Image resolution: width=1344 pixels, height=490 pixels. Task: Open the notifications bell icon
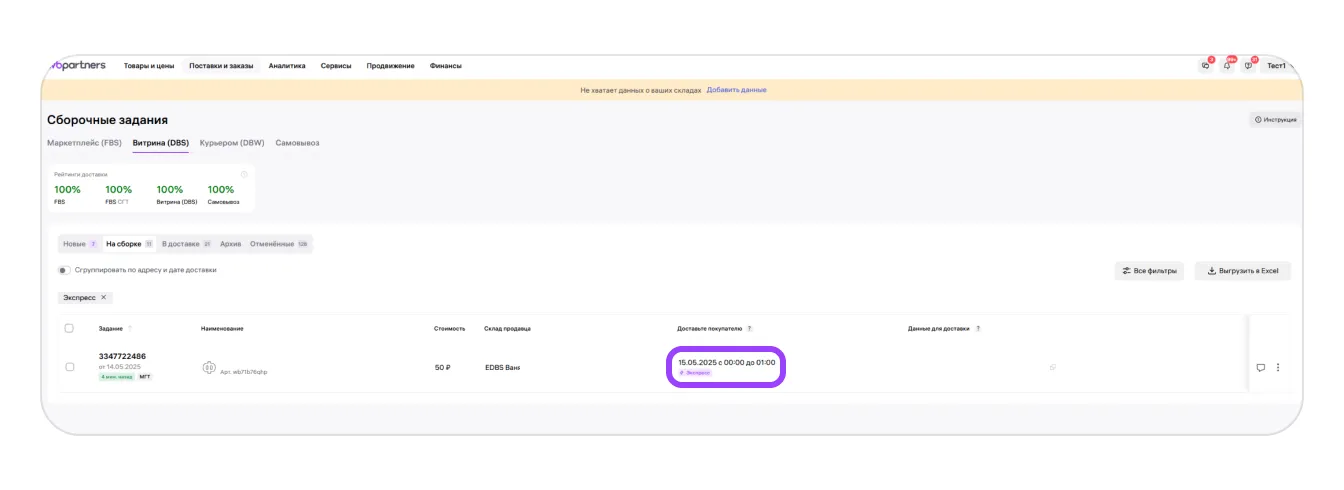[1227, 66]
